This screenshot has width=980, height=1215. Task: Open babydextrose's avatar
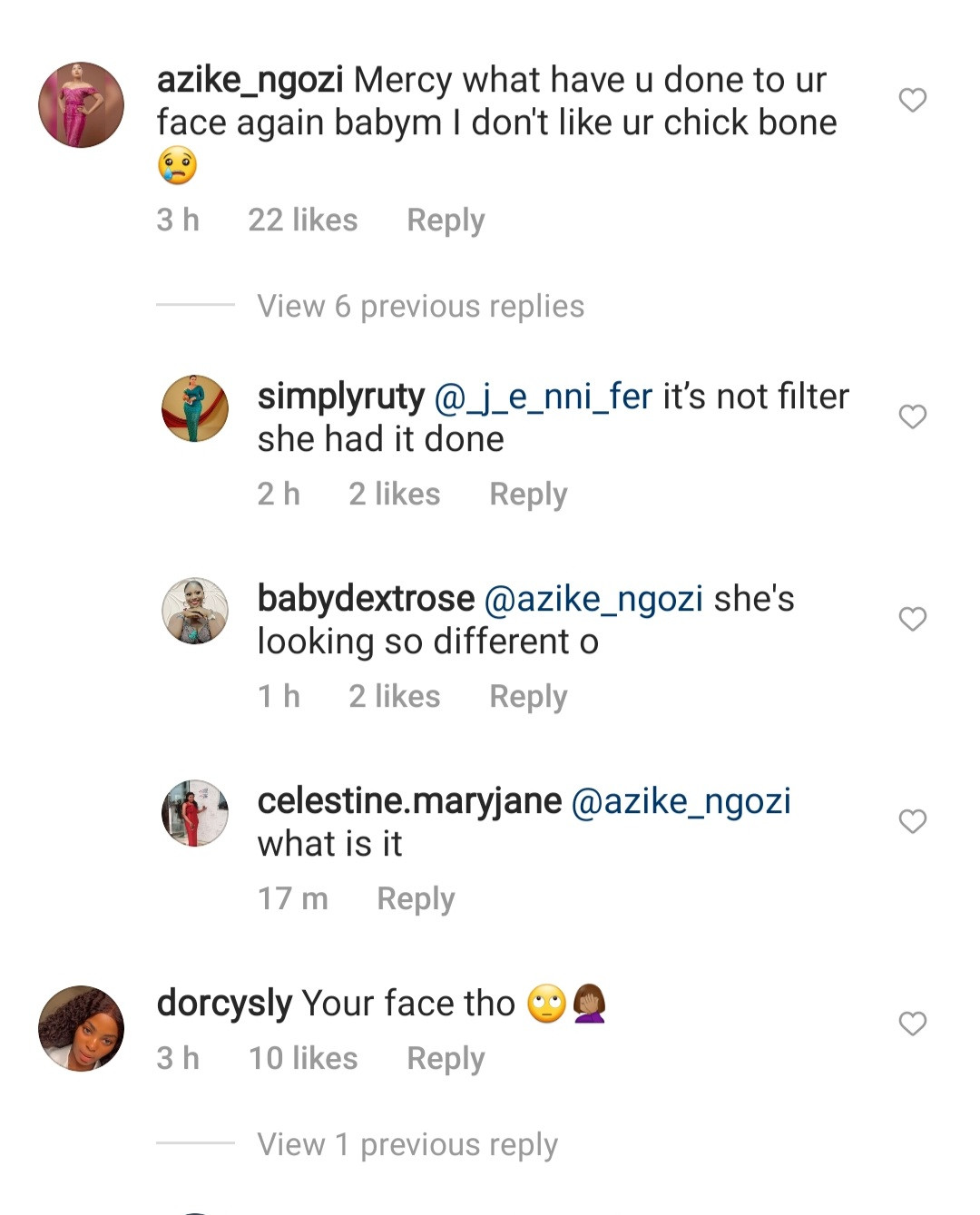click(x=195, y=611)
